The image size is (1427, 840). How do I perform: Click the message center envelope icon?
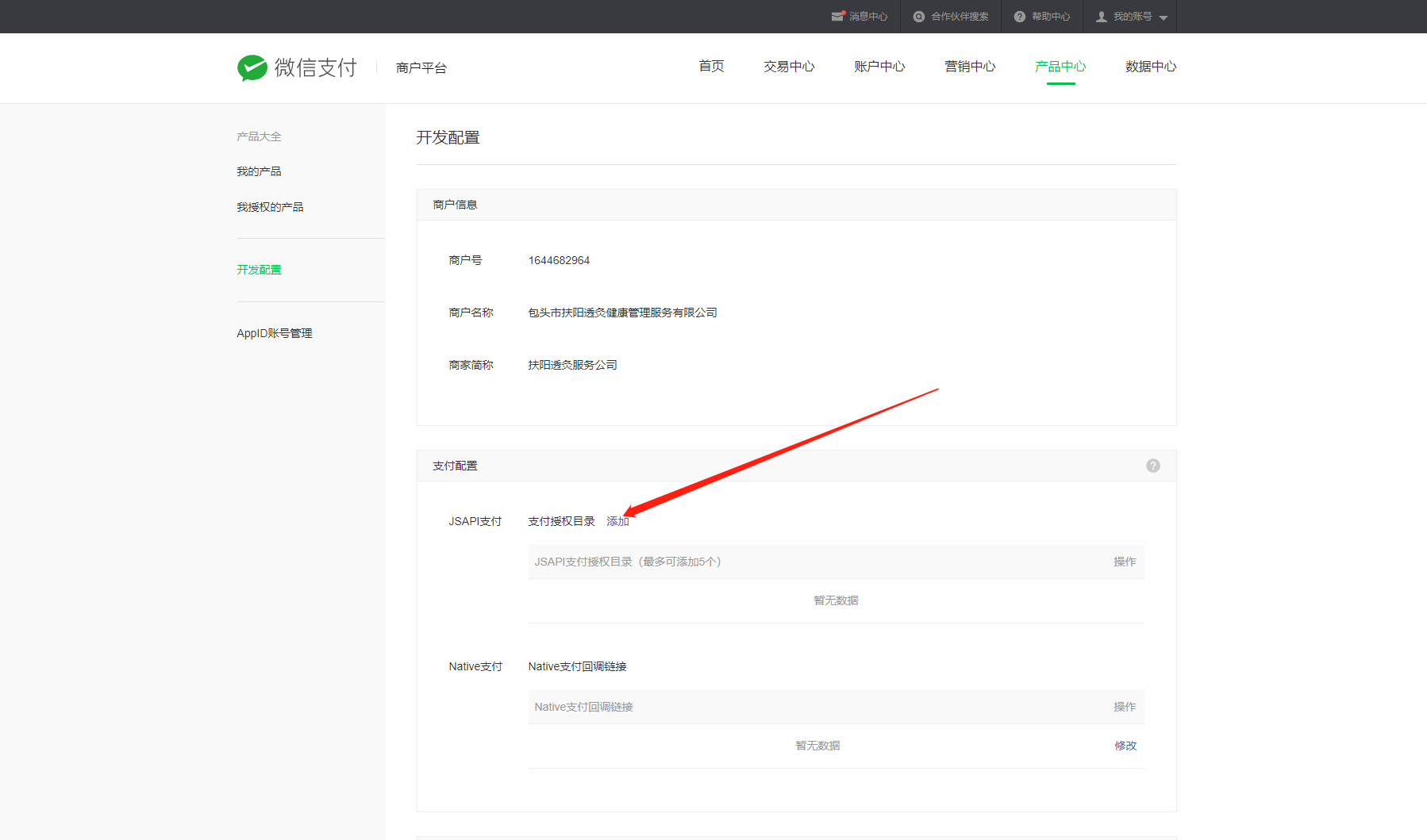click(838, 16)
